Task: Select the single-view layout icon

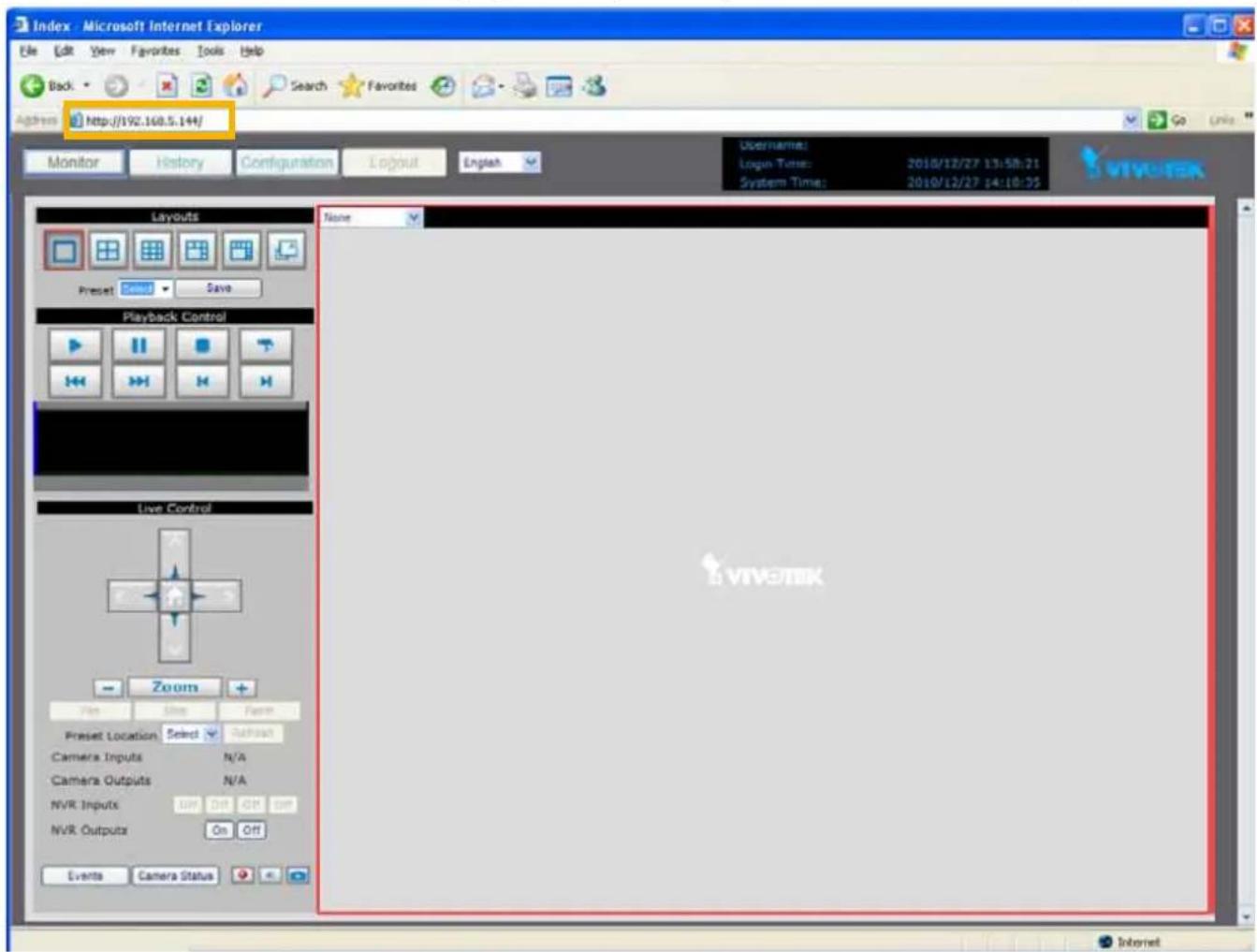Action: coord(64,251)
